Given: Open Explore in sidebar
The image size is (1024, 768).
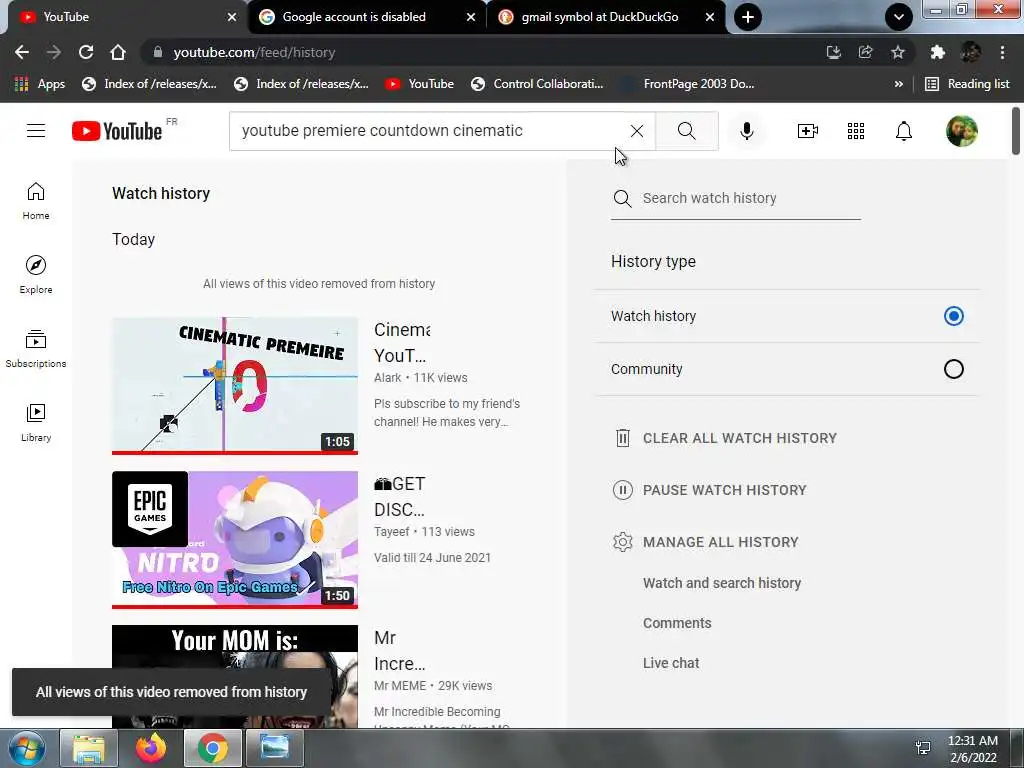Looking at the screenshot, I should point(36,274).
